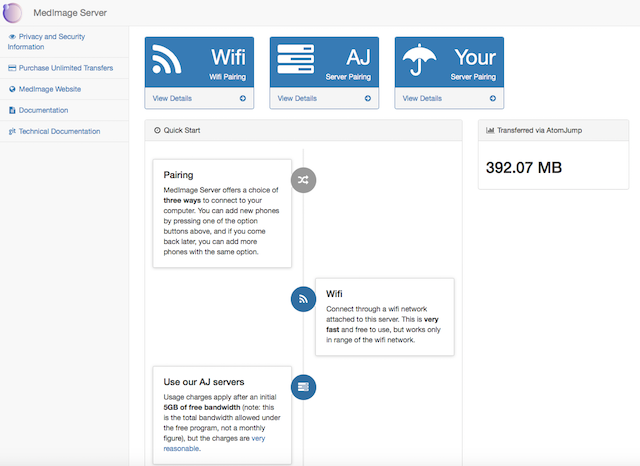Click the arrow circle on Your card
Screen dimensions: 640x466
(x=493, y=98)
